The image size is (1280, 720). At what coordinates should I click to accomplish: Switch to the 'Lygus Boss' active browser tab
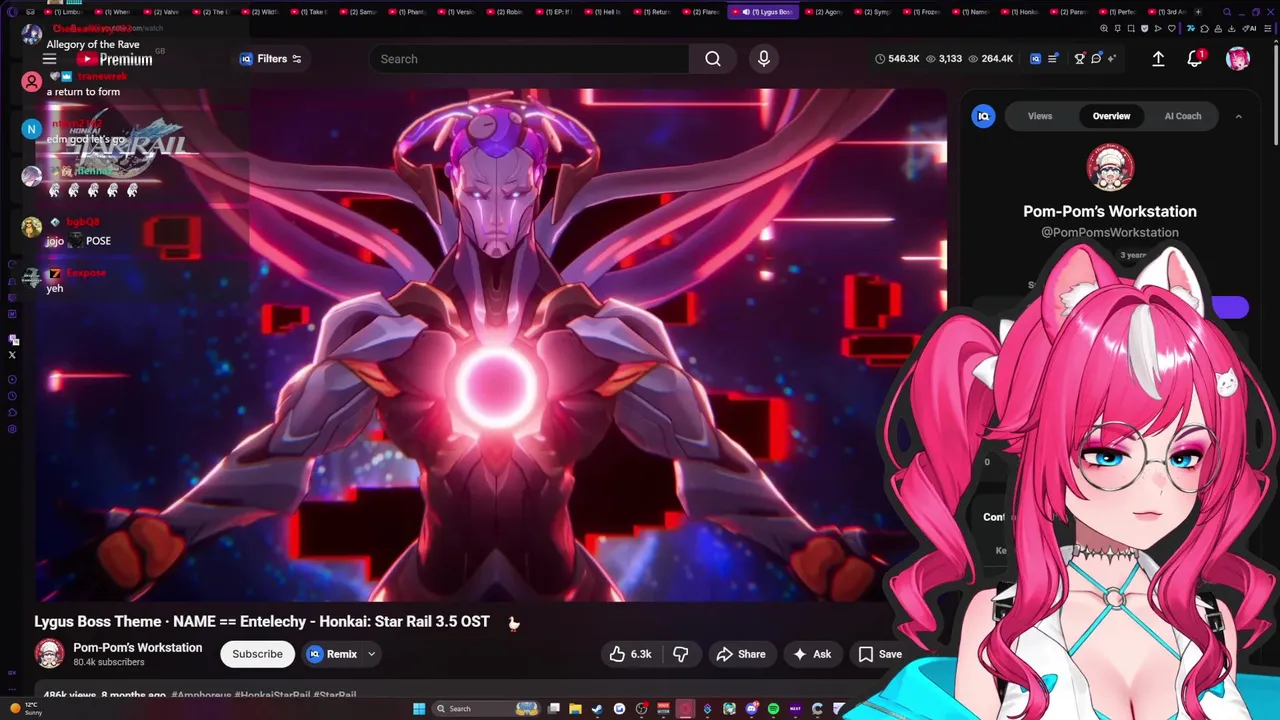[764, 12]
